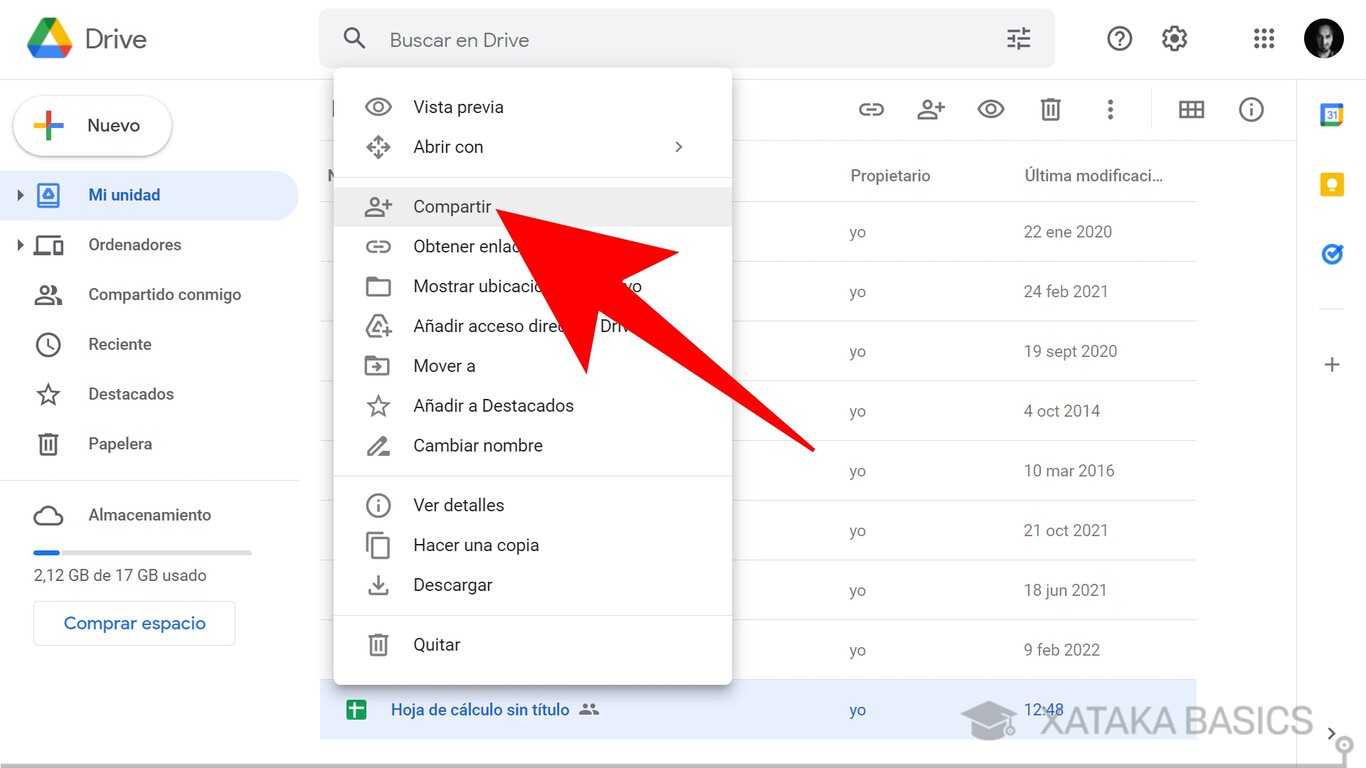Open the three-dot more actions menu
The height and width of the screenshot is (768, 1366).
pos(1110,110)
